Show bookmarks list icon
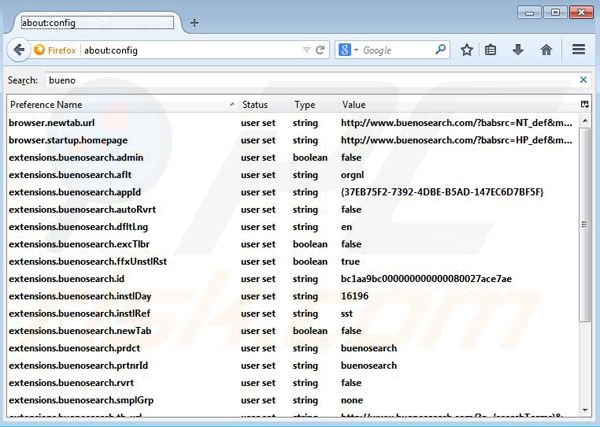 490,50
